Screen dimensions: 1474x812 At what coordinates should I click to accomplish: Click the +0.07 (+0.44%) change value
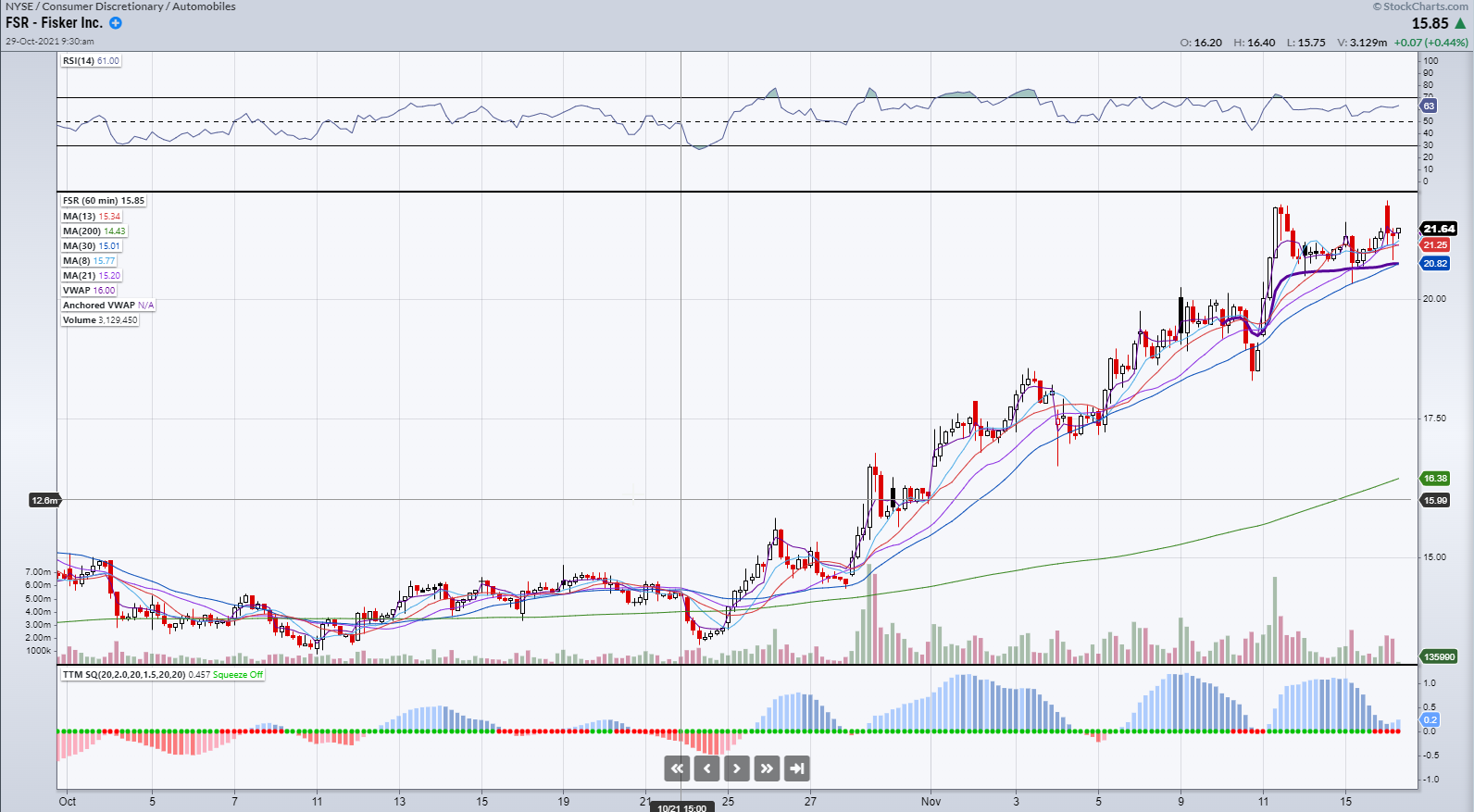click(1430, 43)
